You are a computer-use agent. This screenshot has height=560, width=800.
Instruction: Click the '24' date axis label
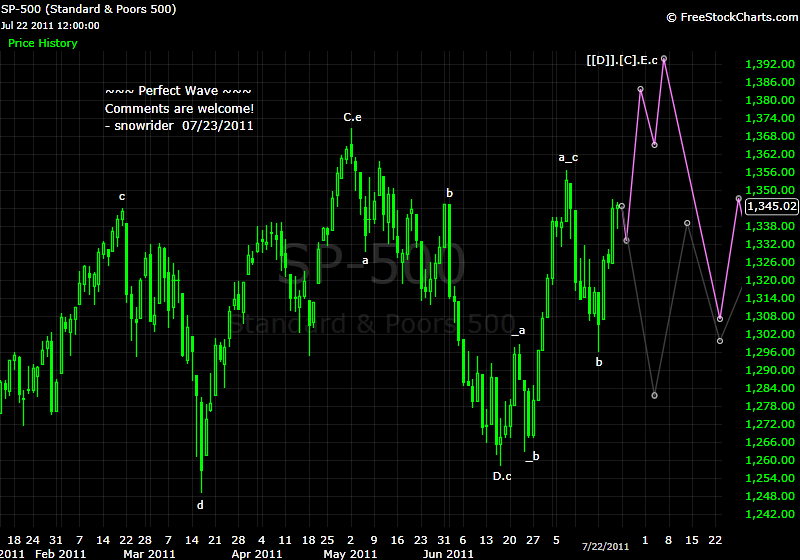[x=33, y=540]
